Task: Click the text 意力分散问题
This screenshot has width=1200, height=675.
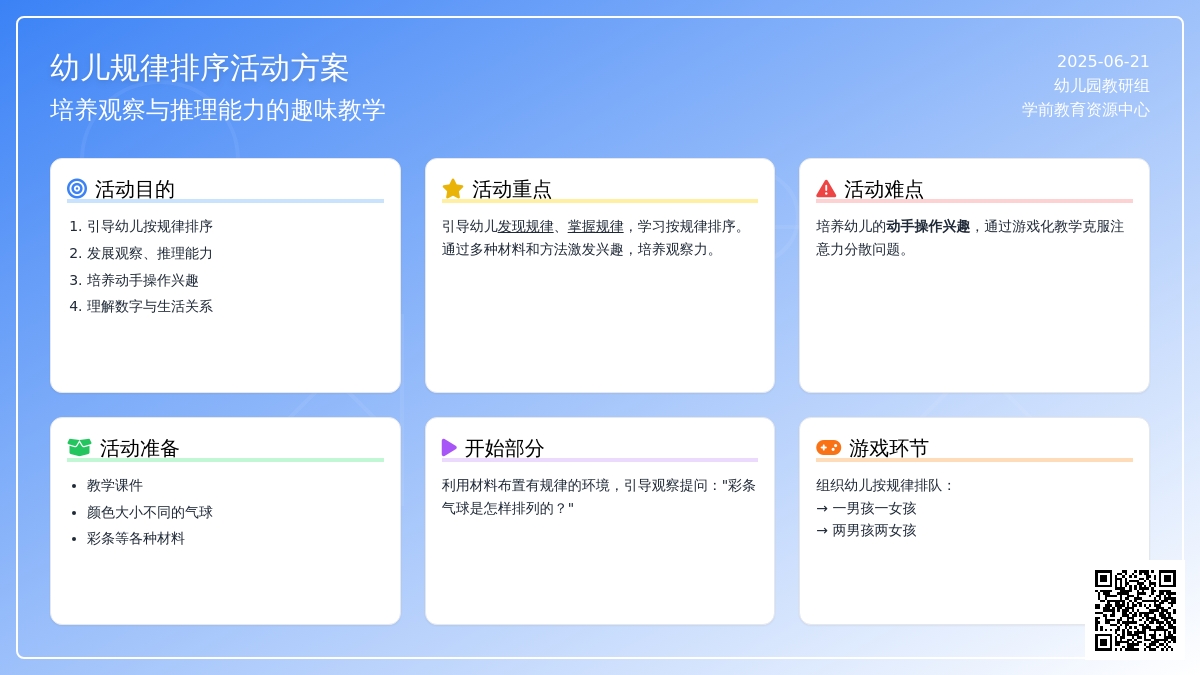Action: click(858, 249)
